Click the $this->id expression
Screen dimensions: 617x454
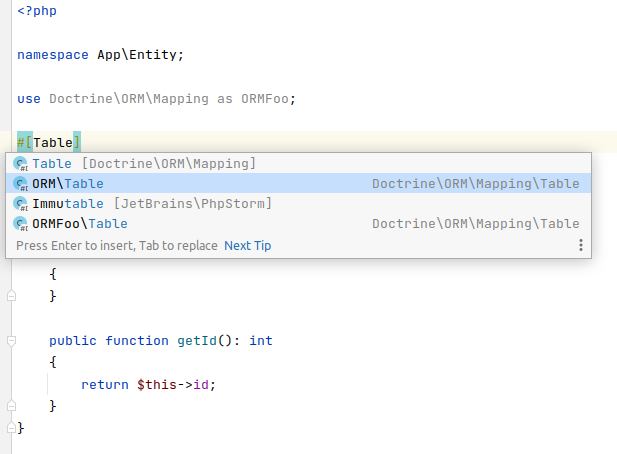click(172, 385)
